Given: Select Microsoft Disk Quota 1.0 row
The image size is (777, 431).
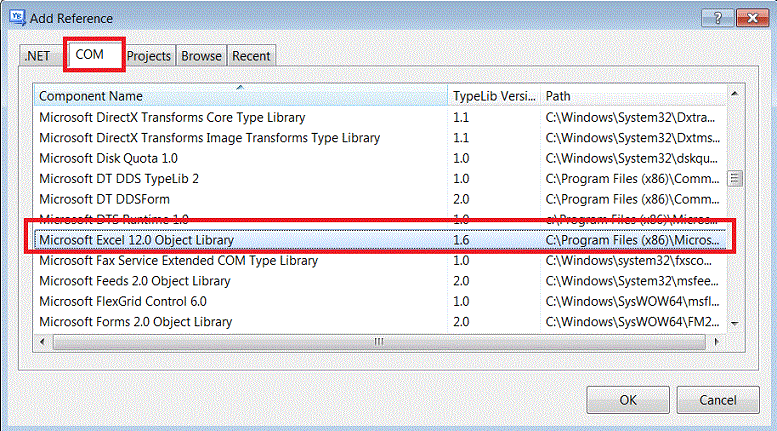Looking at the screenshot, I should click(x=380, y=158).
